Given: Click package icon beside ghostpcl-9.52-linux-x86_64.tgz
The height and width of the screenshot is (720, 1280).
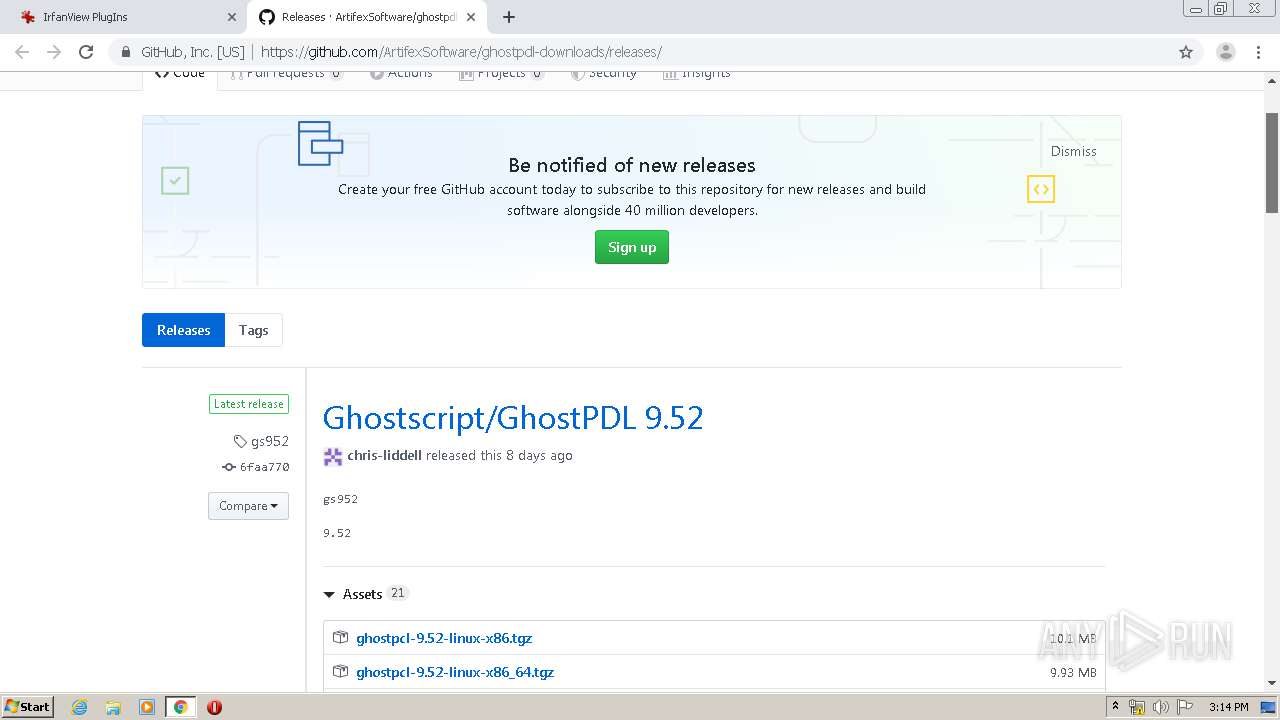Looking at the screenshot, I should click(x=340, y=672).
